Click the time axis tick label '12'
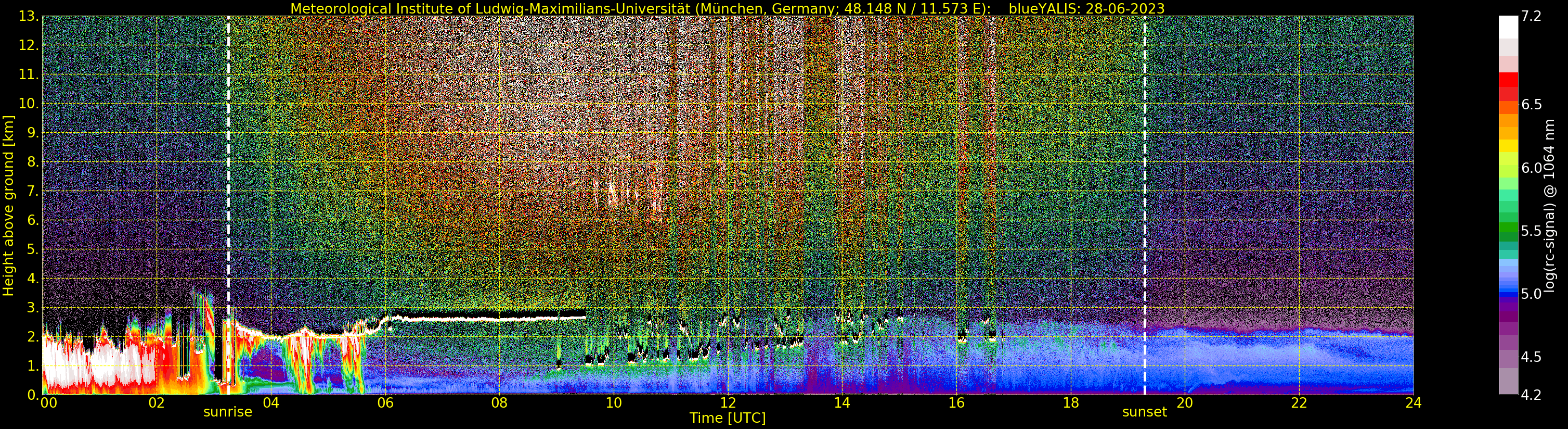The image size is (1568, 429). [x=728, y=403]
